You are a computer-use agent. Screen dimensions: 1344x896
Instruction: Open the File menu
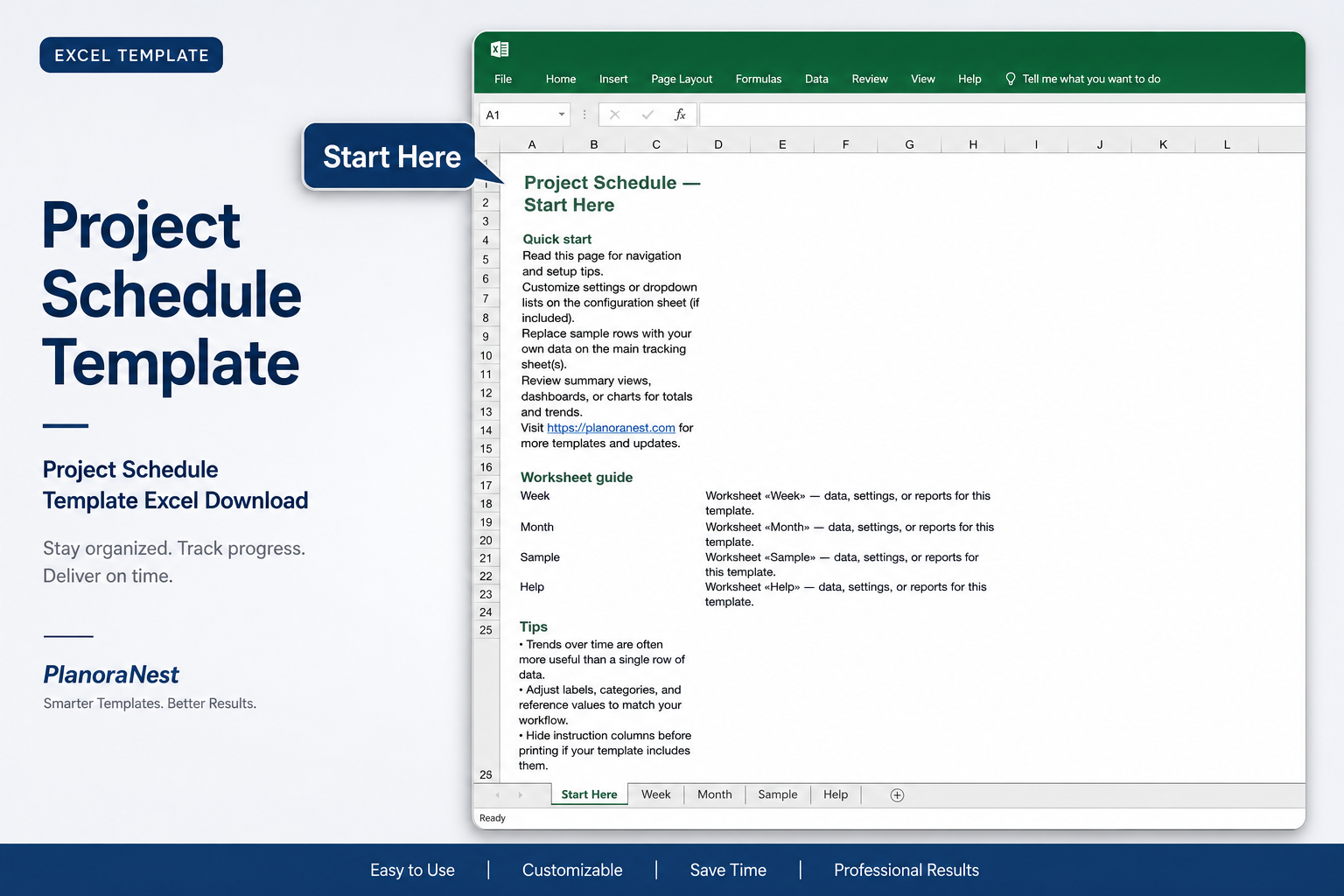(503, 79)
